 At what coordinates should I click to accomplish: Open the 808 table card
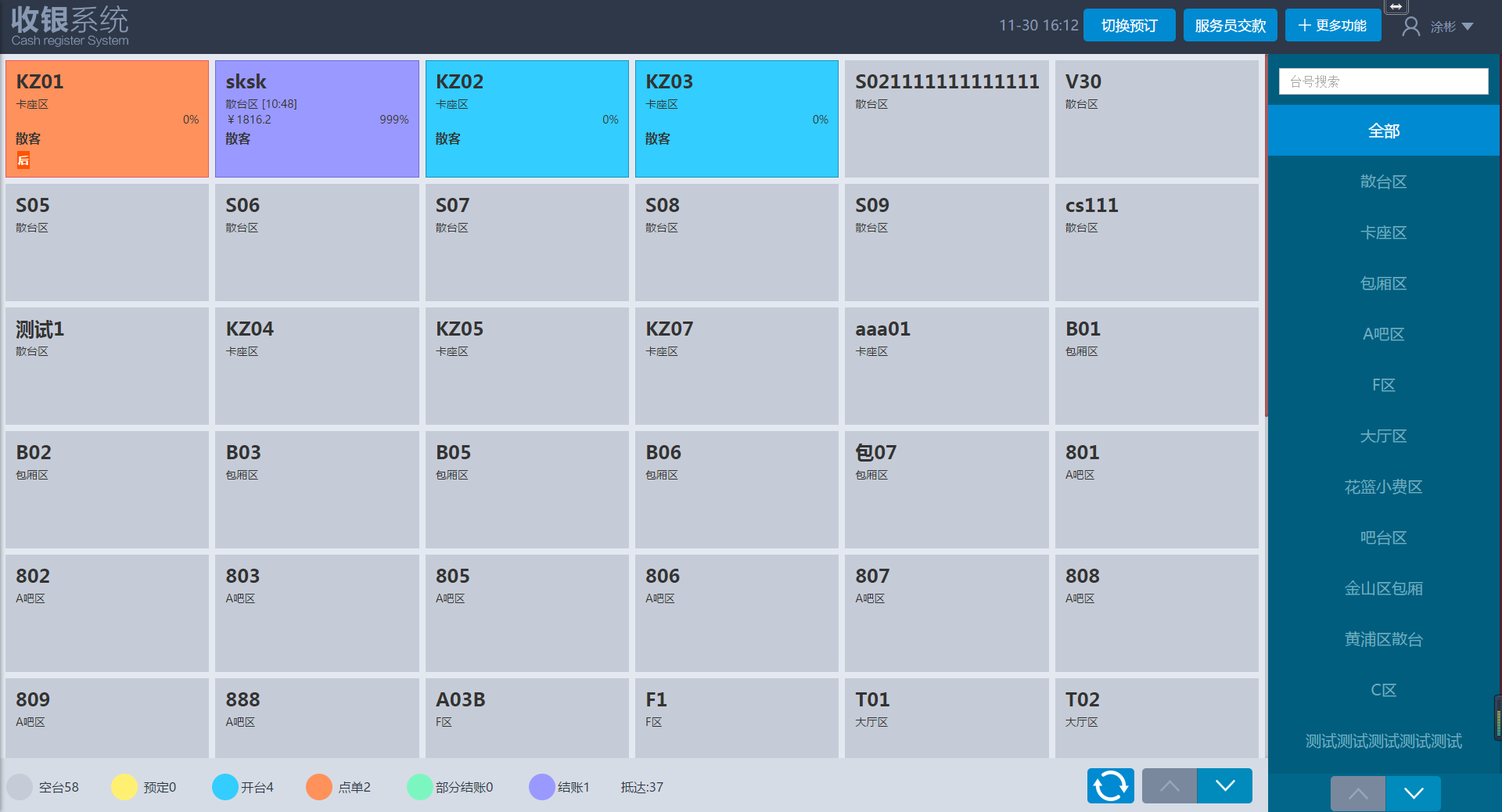pyautogui.click(x=1156, y=613)
